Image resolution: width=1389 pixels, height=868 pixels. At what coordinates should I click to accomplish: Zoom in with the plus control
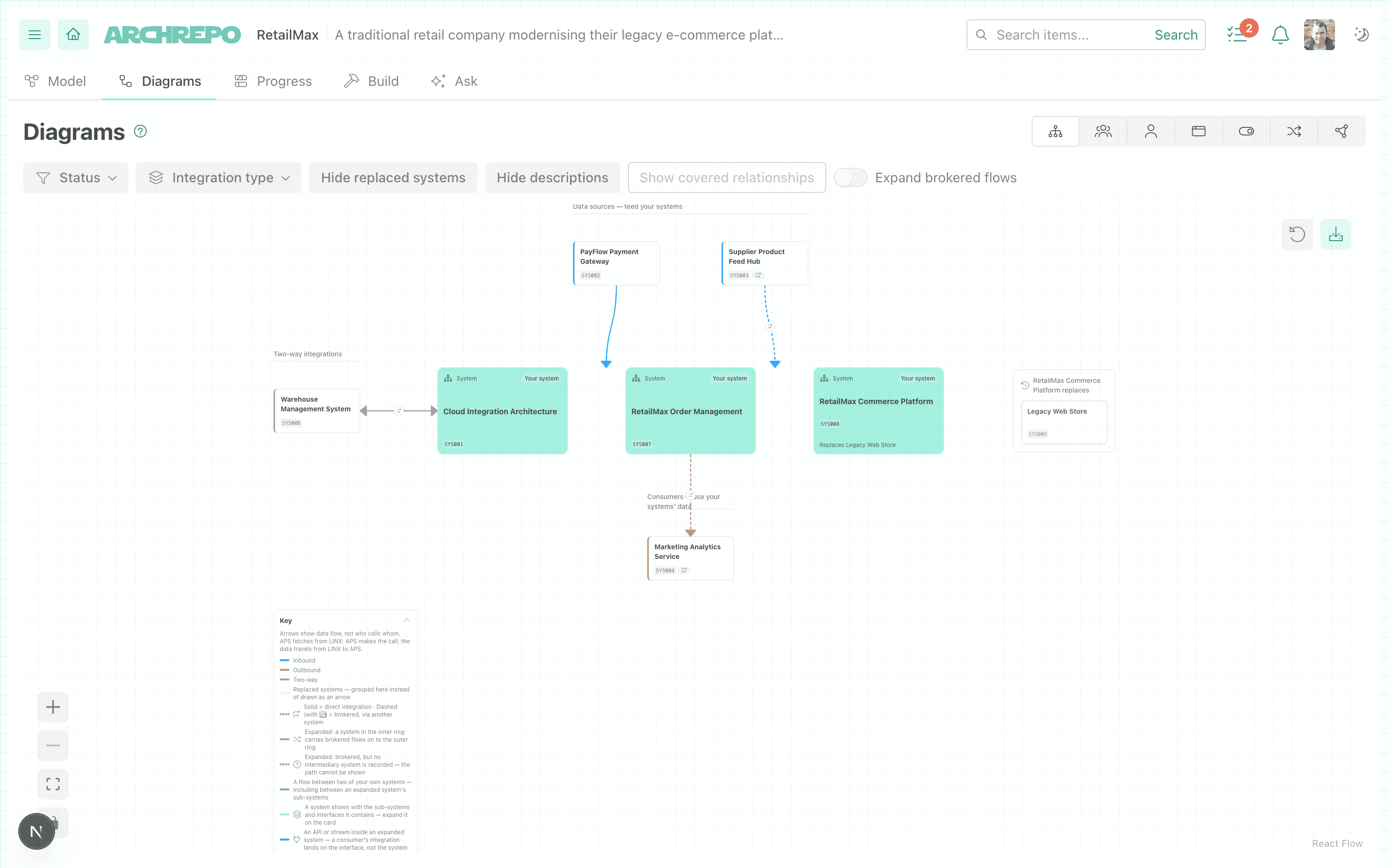[x=53, y=706]
